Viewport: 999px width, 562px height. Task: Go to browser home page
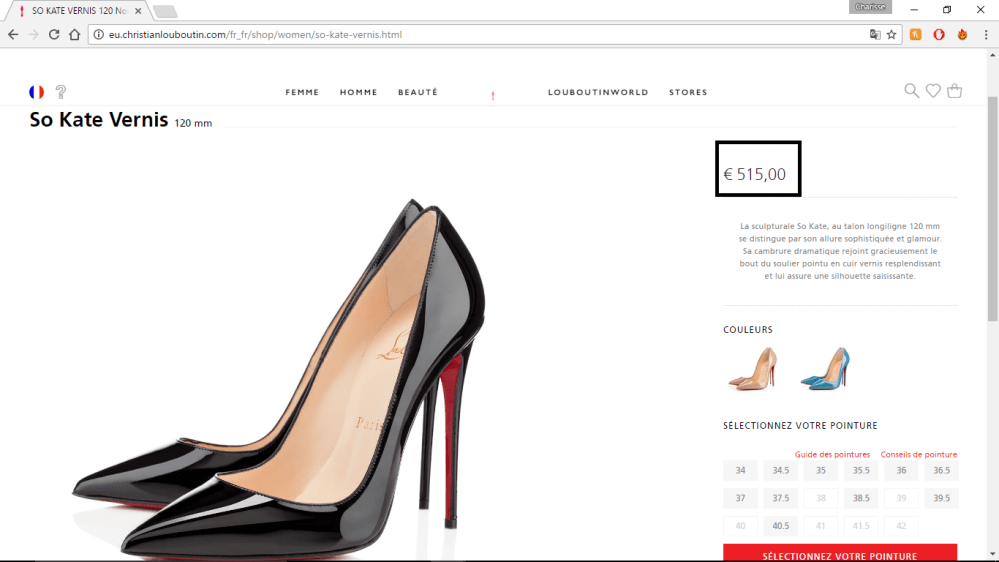click(x=75, y=34)
